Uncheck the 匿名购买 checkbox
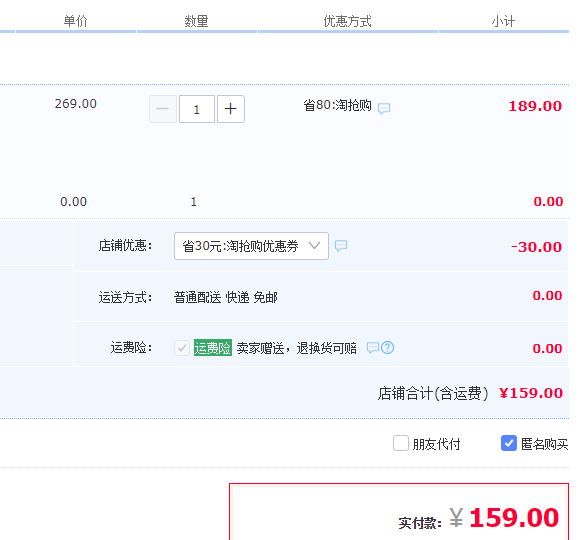This screenshot has height=540, width=580. (x=509, y=443)
